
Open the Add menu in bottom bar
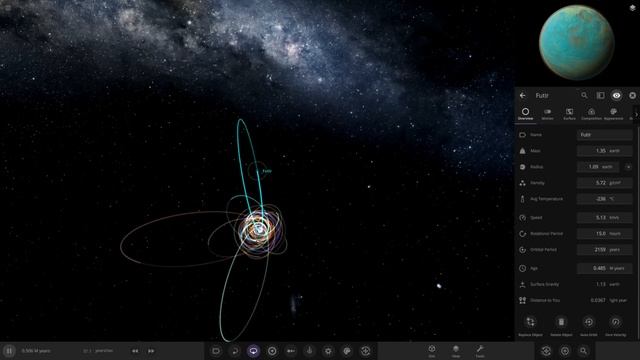[x=432, y=351]
